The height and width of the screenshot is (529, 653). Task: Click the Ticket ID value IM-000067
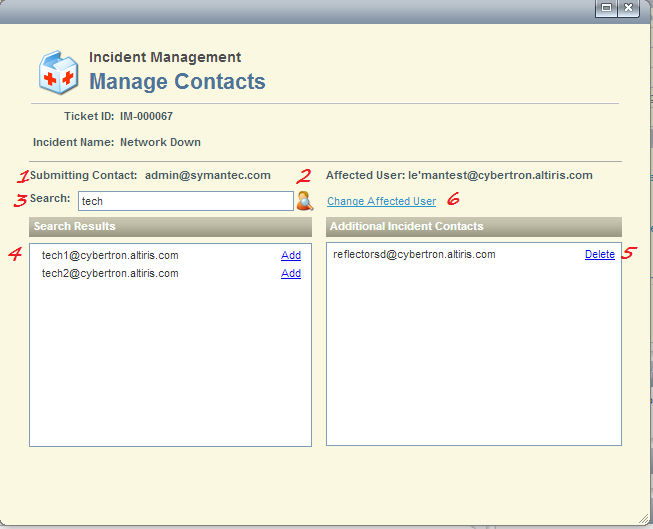[146, 116]
